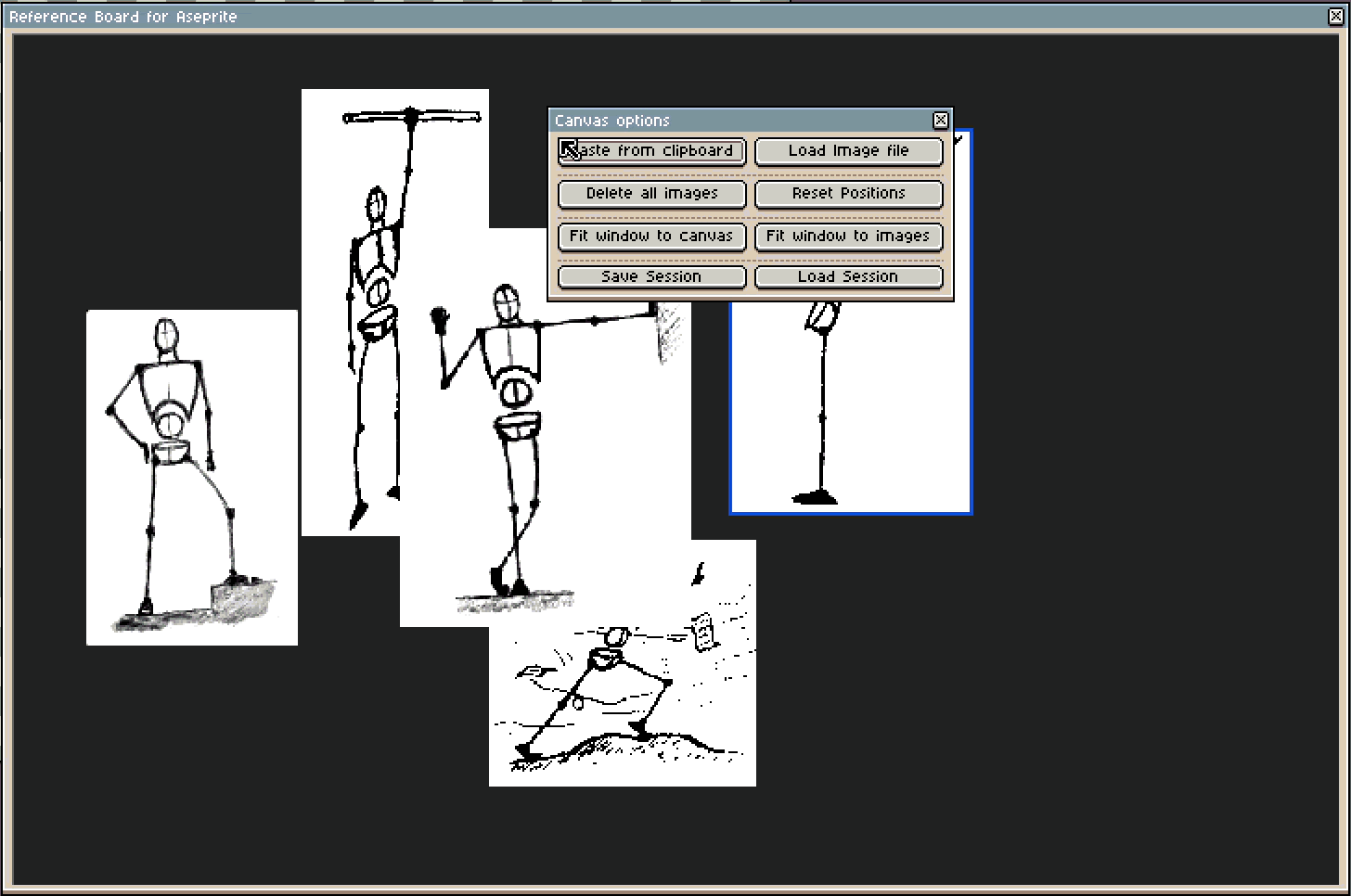Viewport: 1351px width, 896px height.
Task: Click Paste from clipboard button
Action: click(x=651, y=151)
